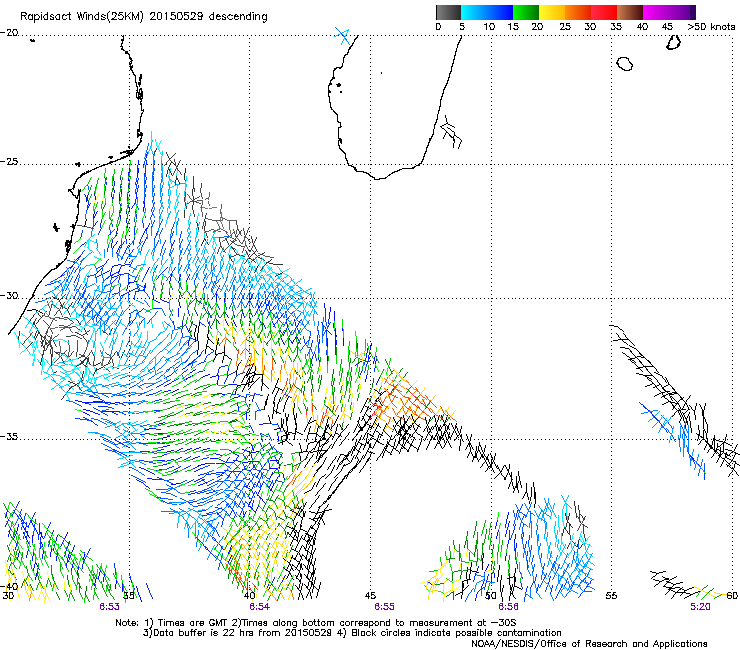Click the gray 0-5 knots legend swatch

tap(448, 12)
